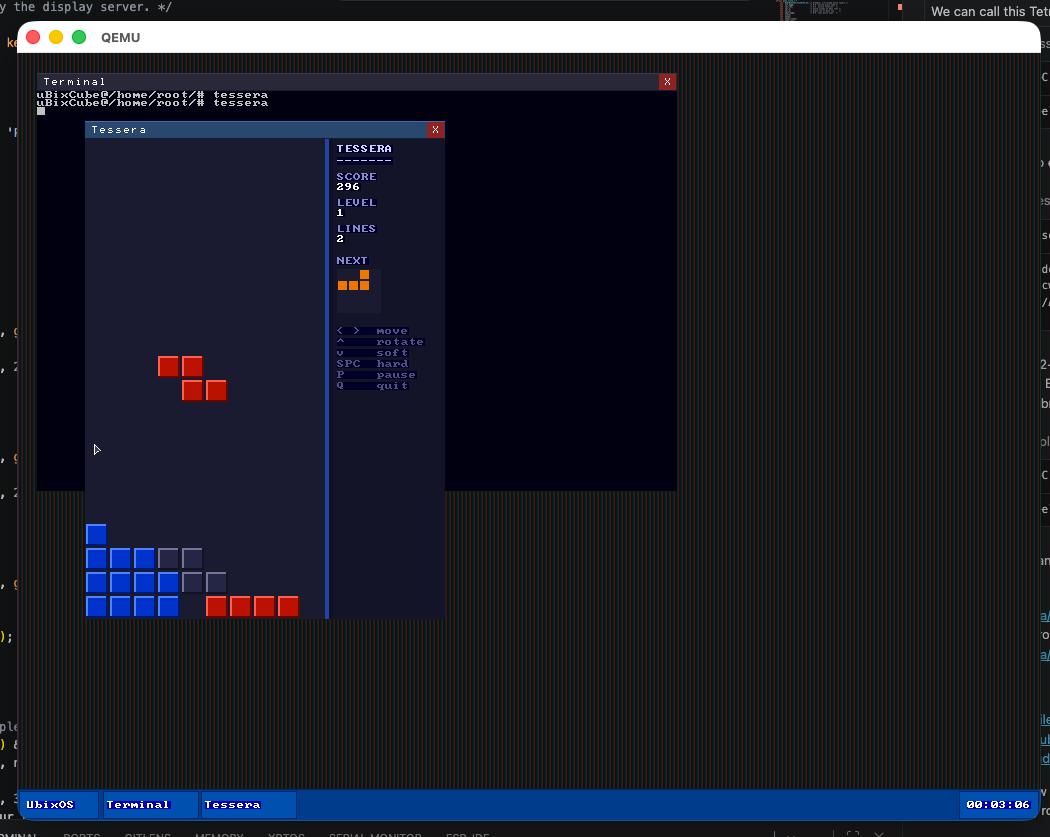The image size is (1050, 837).
Task: Click the Tessera window title bar
Action: [256, 130]
